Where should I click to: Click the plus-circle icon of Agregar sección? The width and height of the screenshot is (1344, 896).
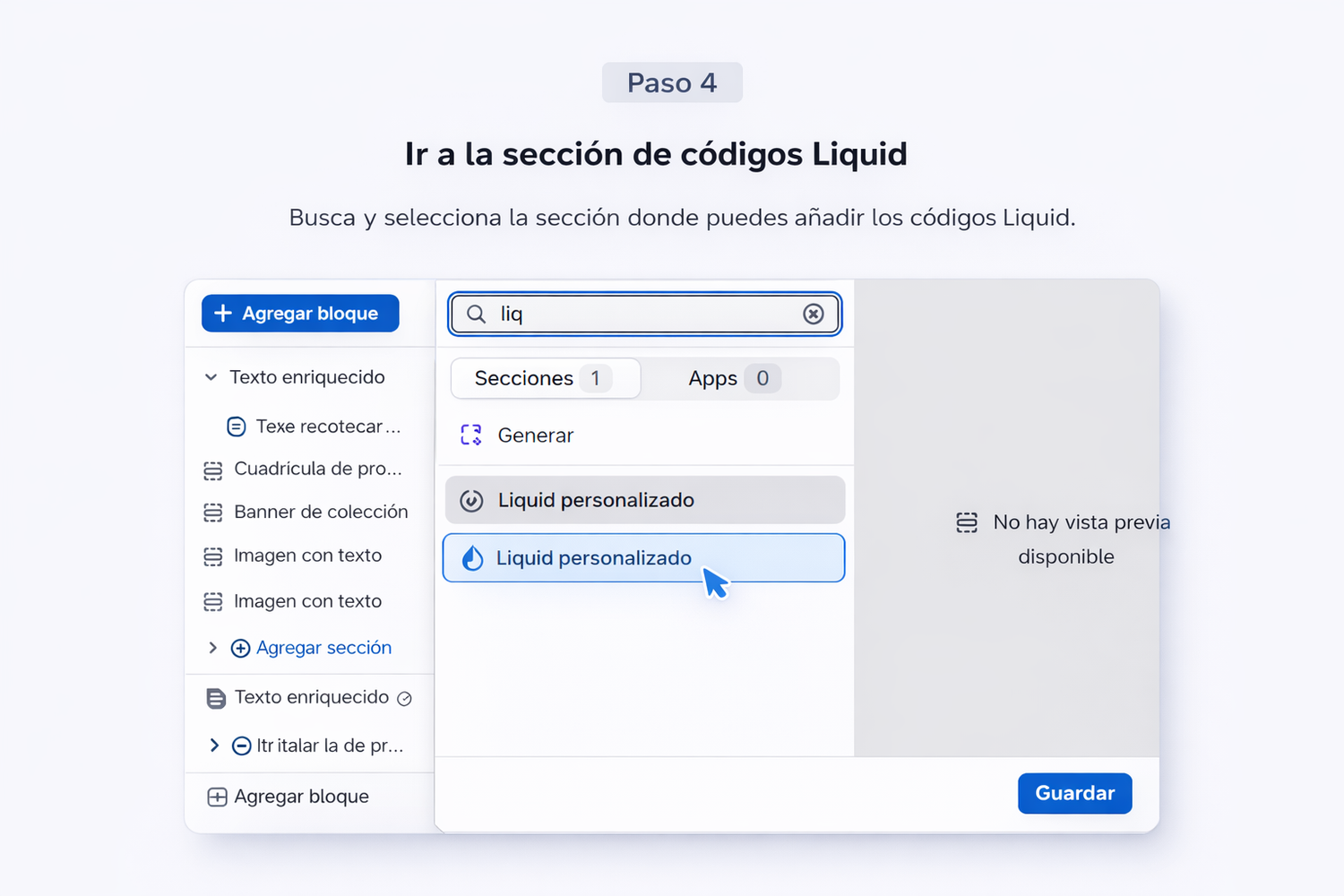pyautogui.click(x=240, y=648)
